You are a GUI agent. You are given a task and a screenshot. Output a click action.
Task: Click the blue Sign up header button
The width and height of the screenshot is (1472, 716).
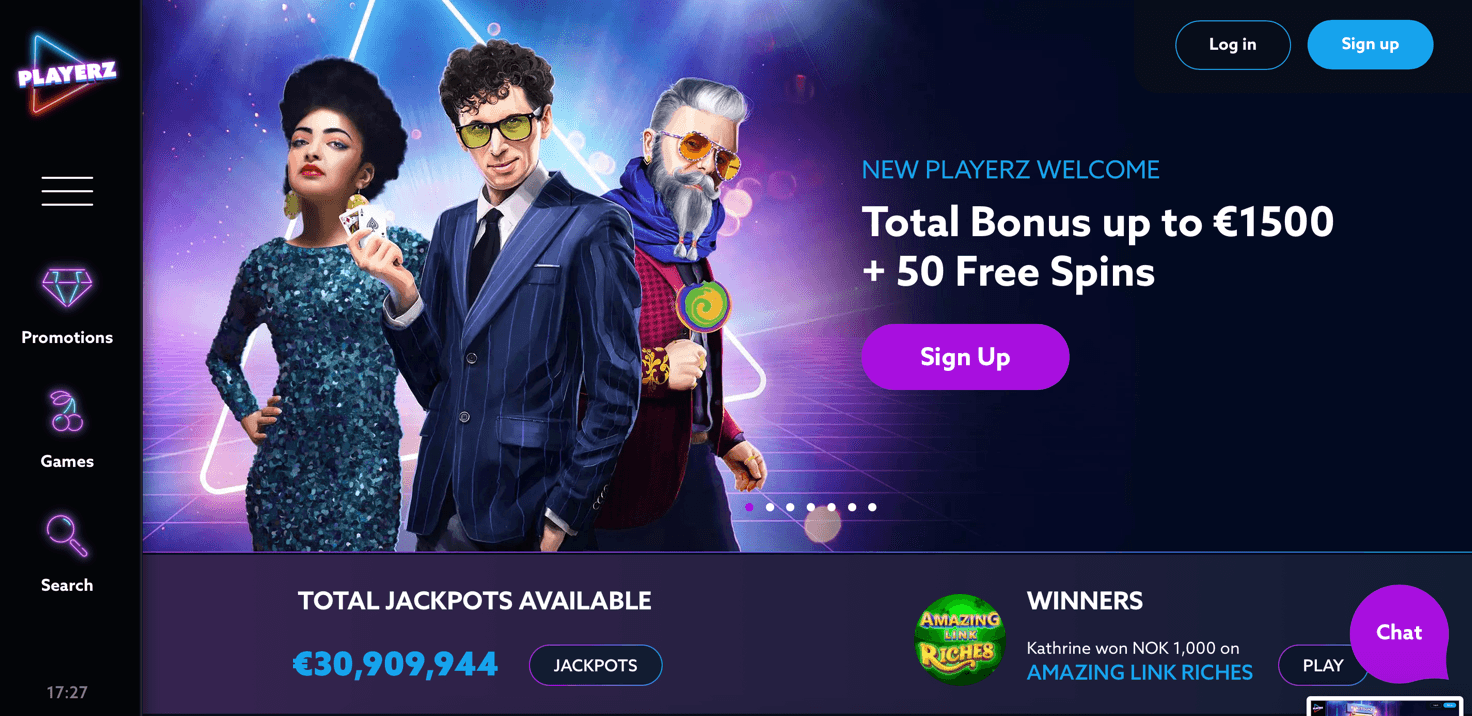1370,45
